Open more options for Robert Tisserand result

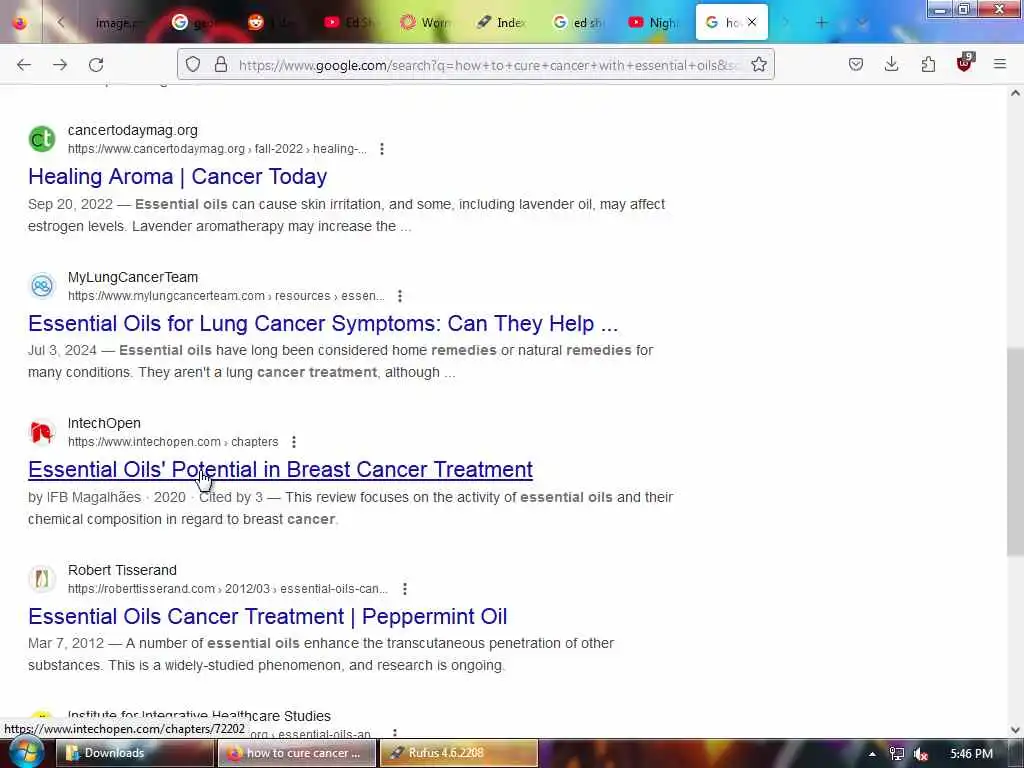[x=405, y=589]
